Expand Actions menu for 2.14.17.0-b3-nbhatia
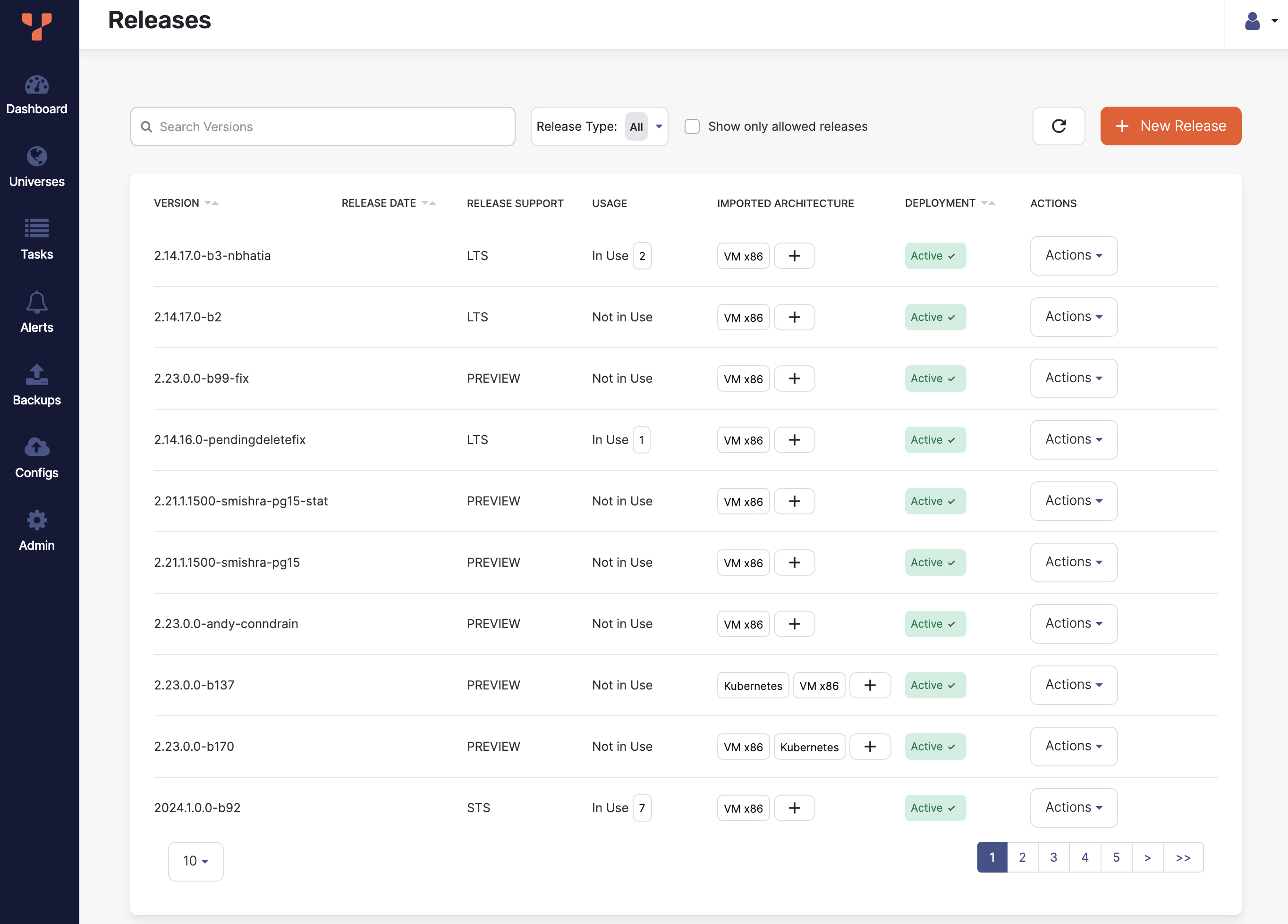 coord(1073,255)
